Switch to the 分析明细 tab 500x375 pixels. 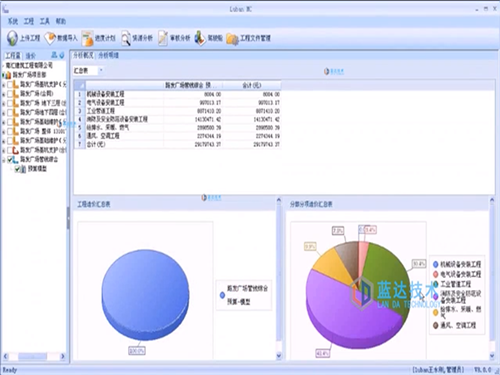pos(108,55)
